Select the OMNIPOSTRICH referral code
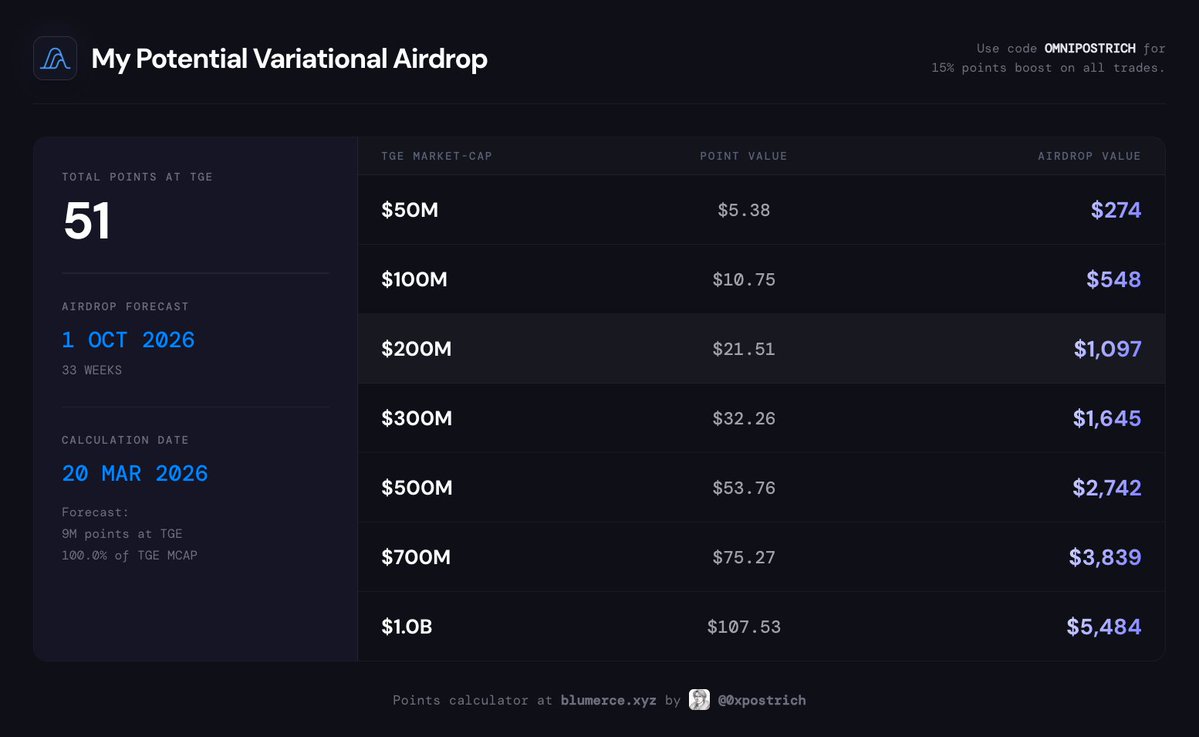The height and width of the screenshot is (737, 1199). 1090,48
